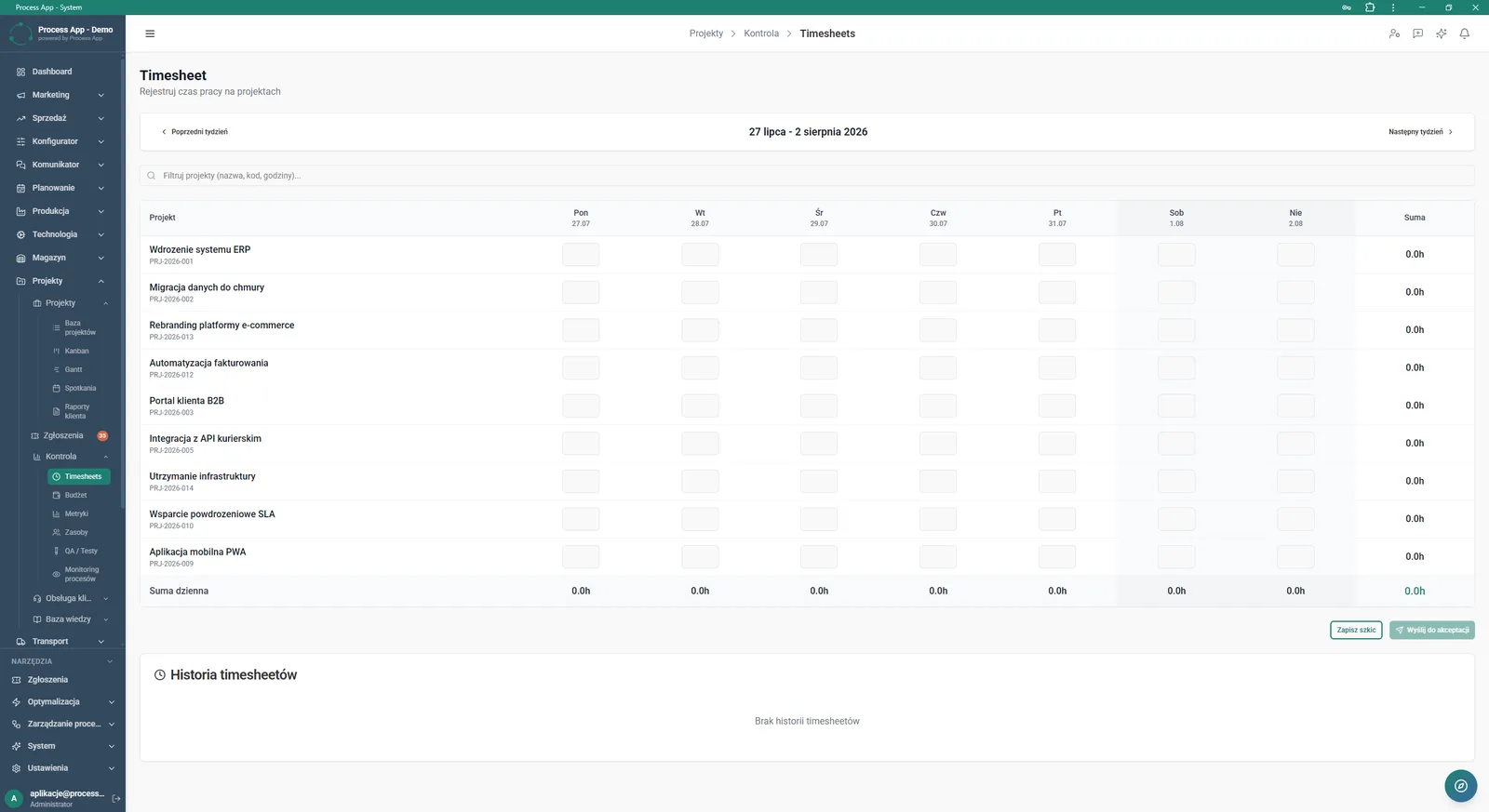The height and width of the screenshot is (812, 1489).
Task: Click the key icon in title bar
Action: pos(1346,7)
